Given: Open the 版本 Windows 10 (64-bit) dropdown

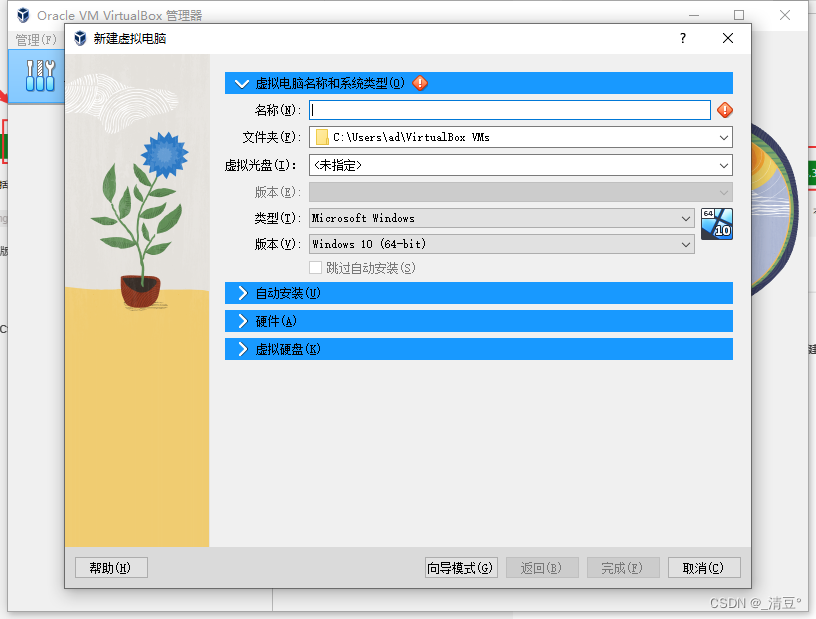Looking at the screenshot, I should point(686,244).
